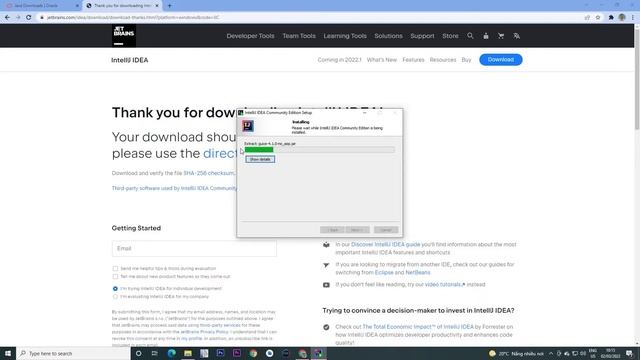Open Solutions menu

pos(388,36)
